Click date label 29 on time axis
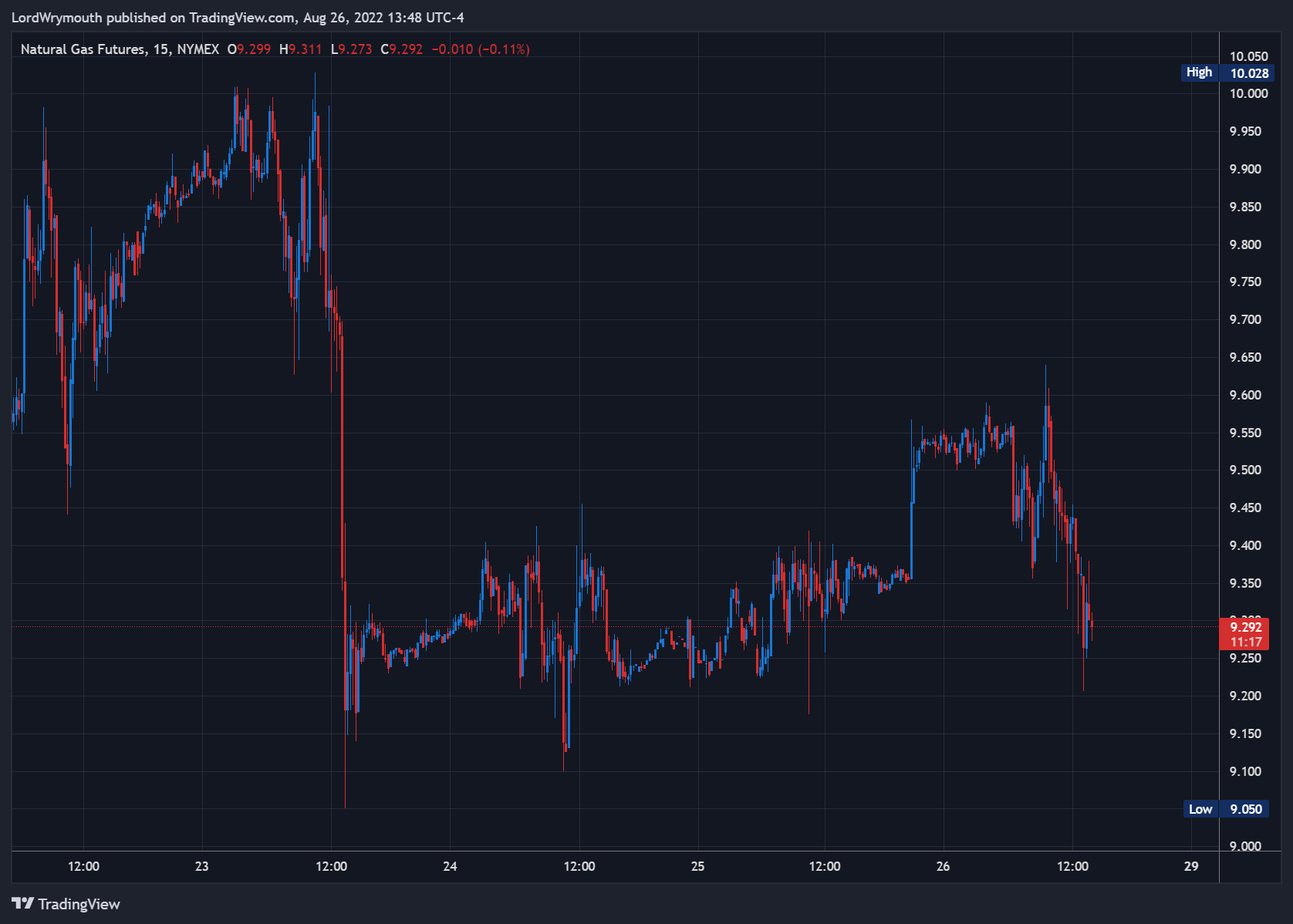The width and height of the screenshot is (1293, 924). (1191, 866)
